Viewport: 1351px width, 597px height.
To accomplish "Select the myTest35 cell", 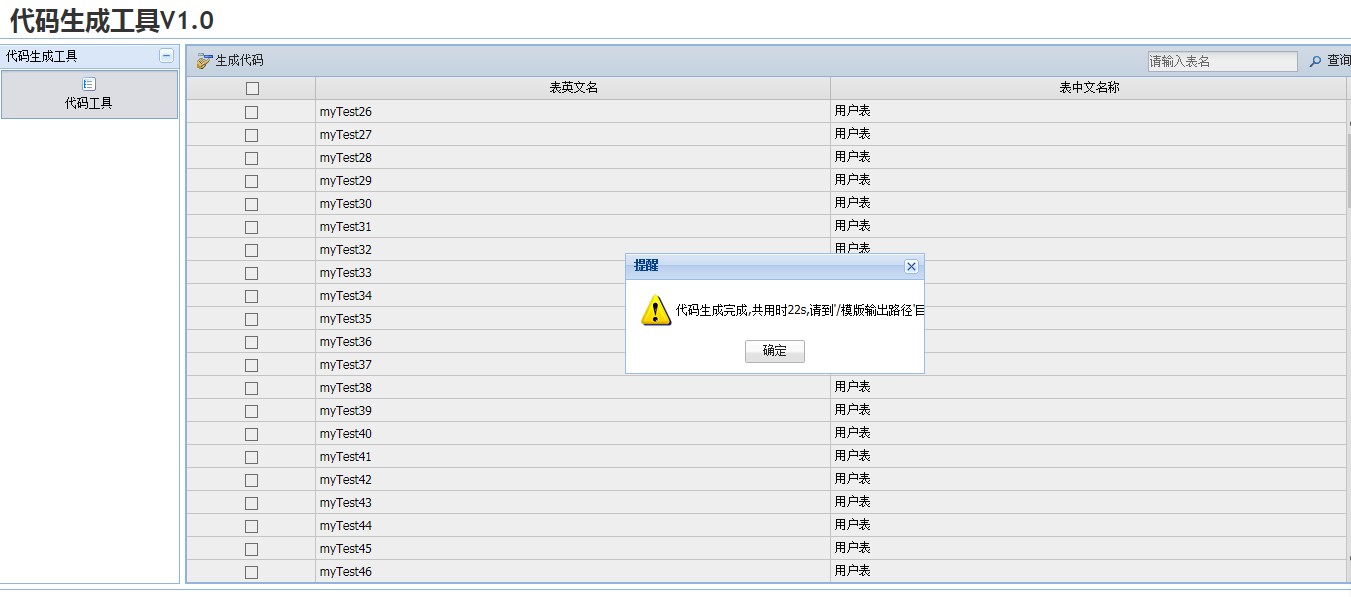I will pyautogui.click(x=573, y=319).
